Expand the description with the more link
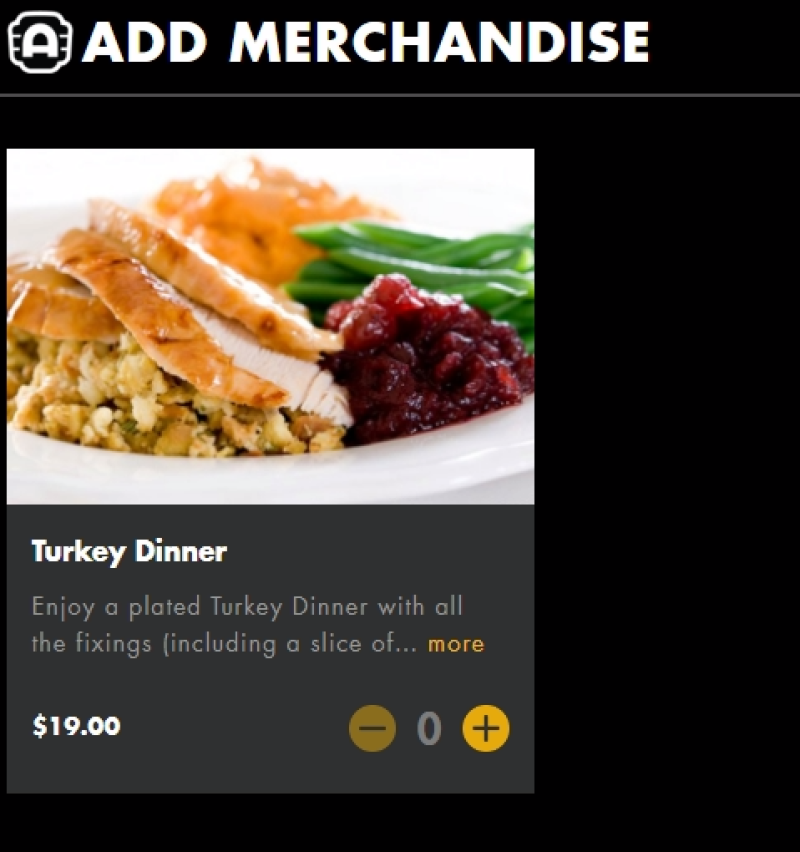Image resolution: width=800 pixels, height=852 pixels. click(456, 644)
